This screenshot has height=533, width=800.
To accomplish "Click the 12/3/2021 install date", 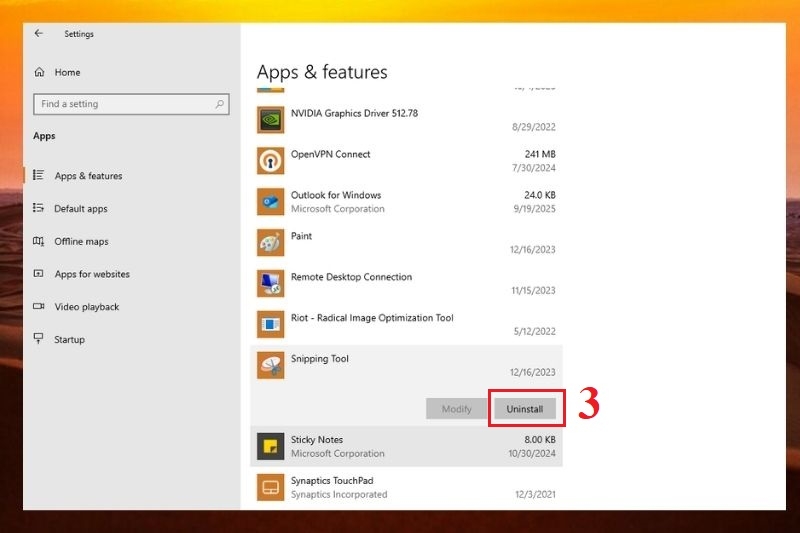I will (535, 494).
